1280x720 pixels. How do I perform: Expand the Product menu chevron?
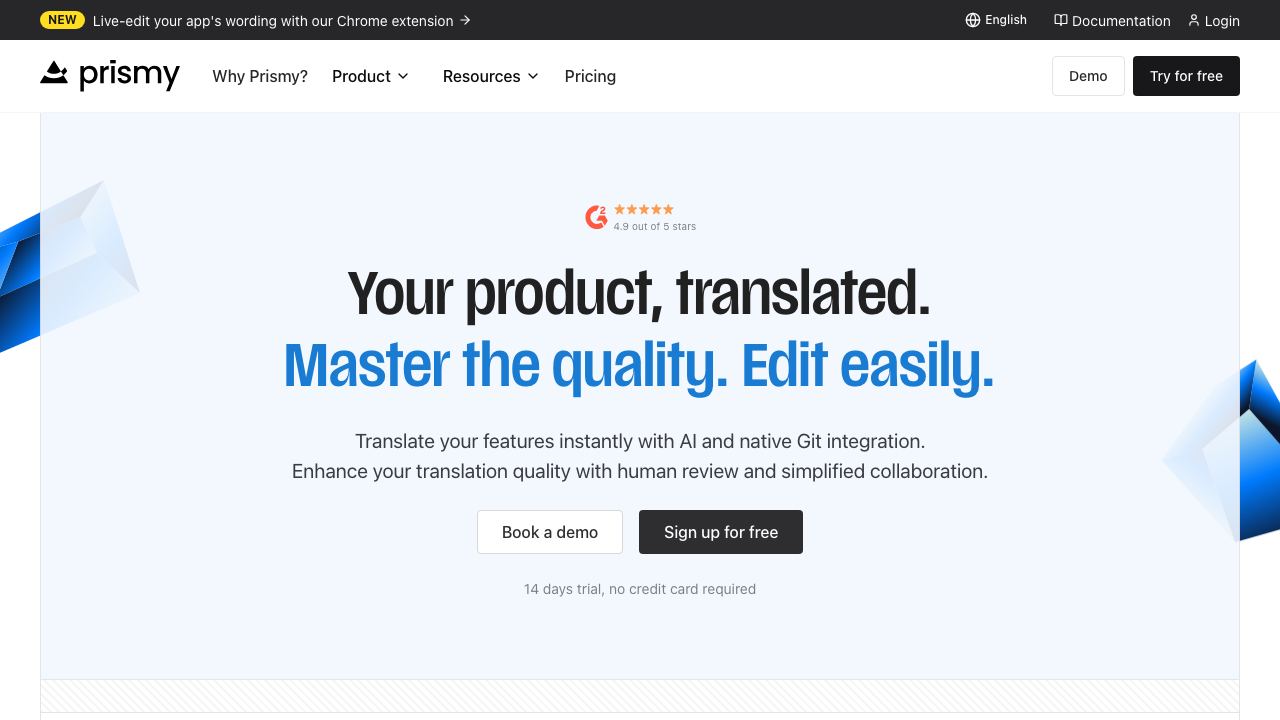coord(403,76)
